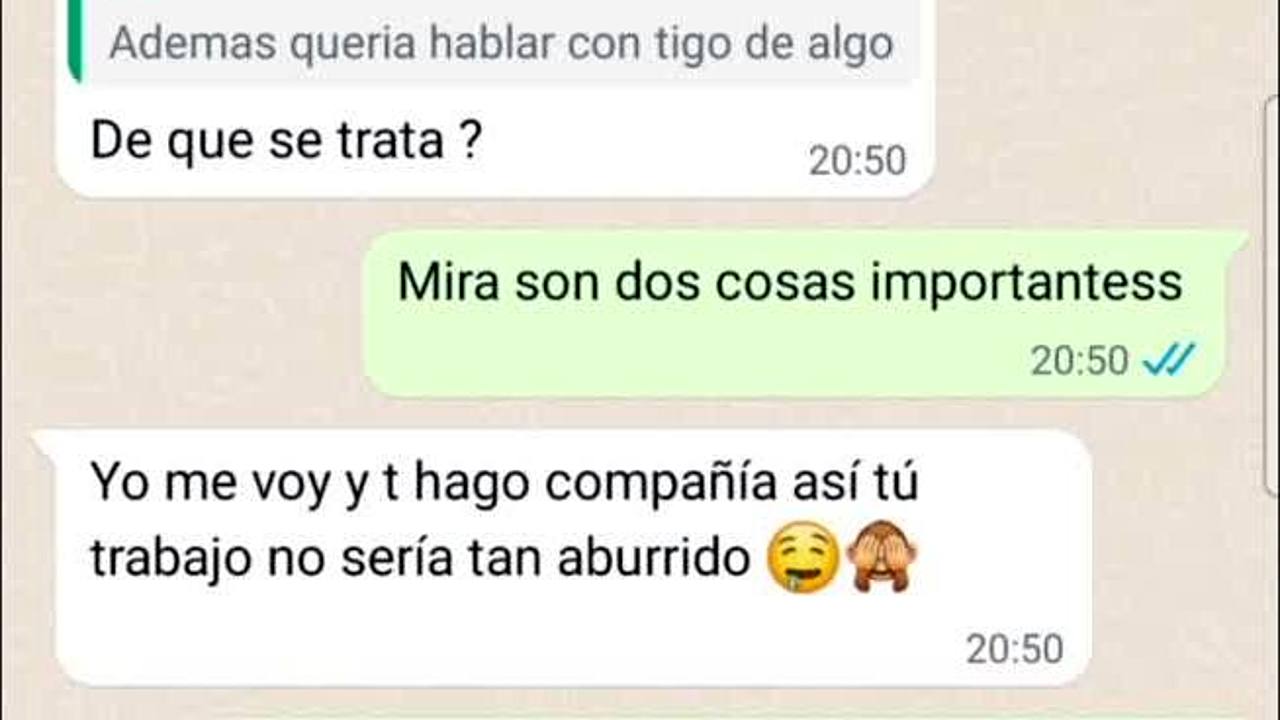Click the word 'Mira' in the sent message
Viewport: 1280px width, 720px height.
pyautogui.click(x=448, y=283)
